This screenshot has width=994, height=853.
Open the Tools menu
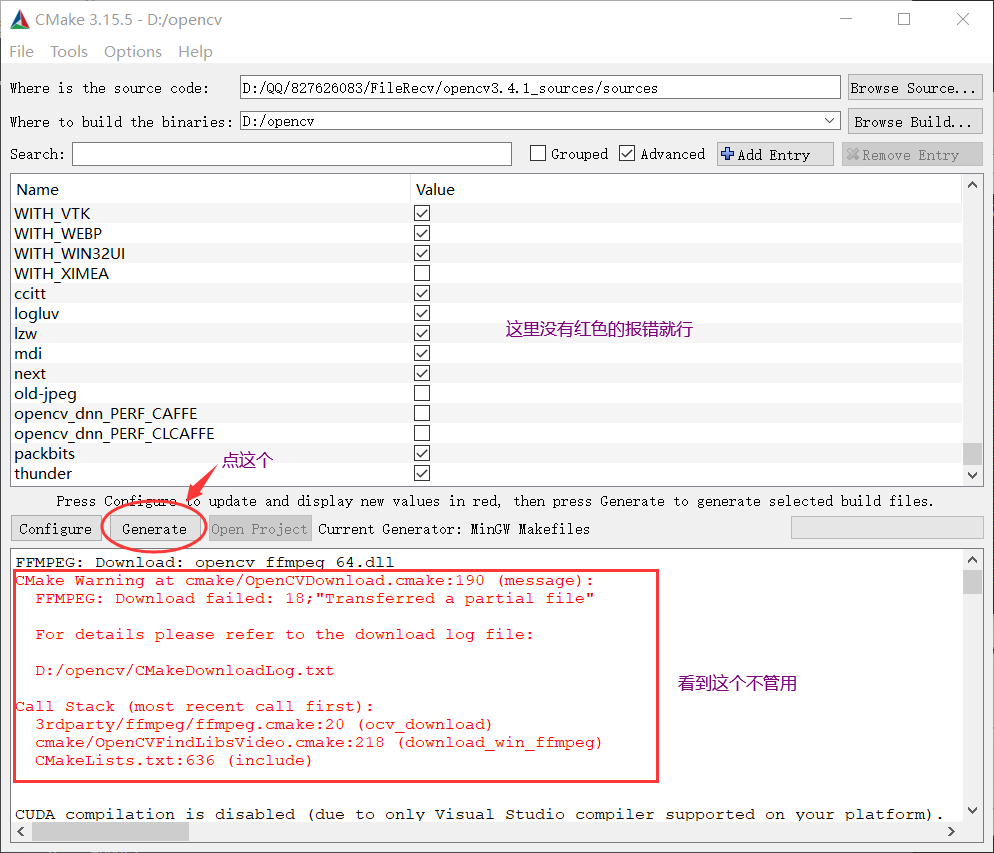(69, 51)
